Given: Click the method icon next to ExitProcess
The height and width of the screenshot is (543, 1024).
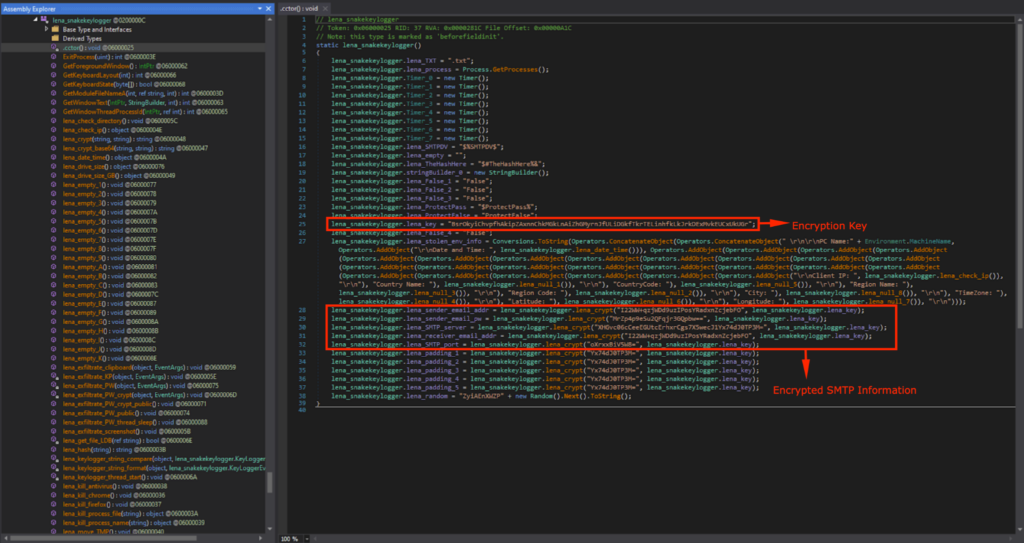Looking at the screenshot, I should click(x=55, y=57).
